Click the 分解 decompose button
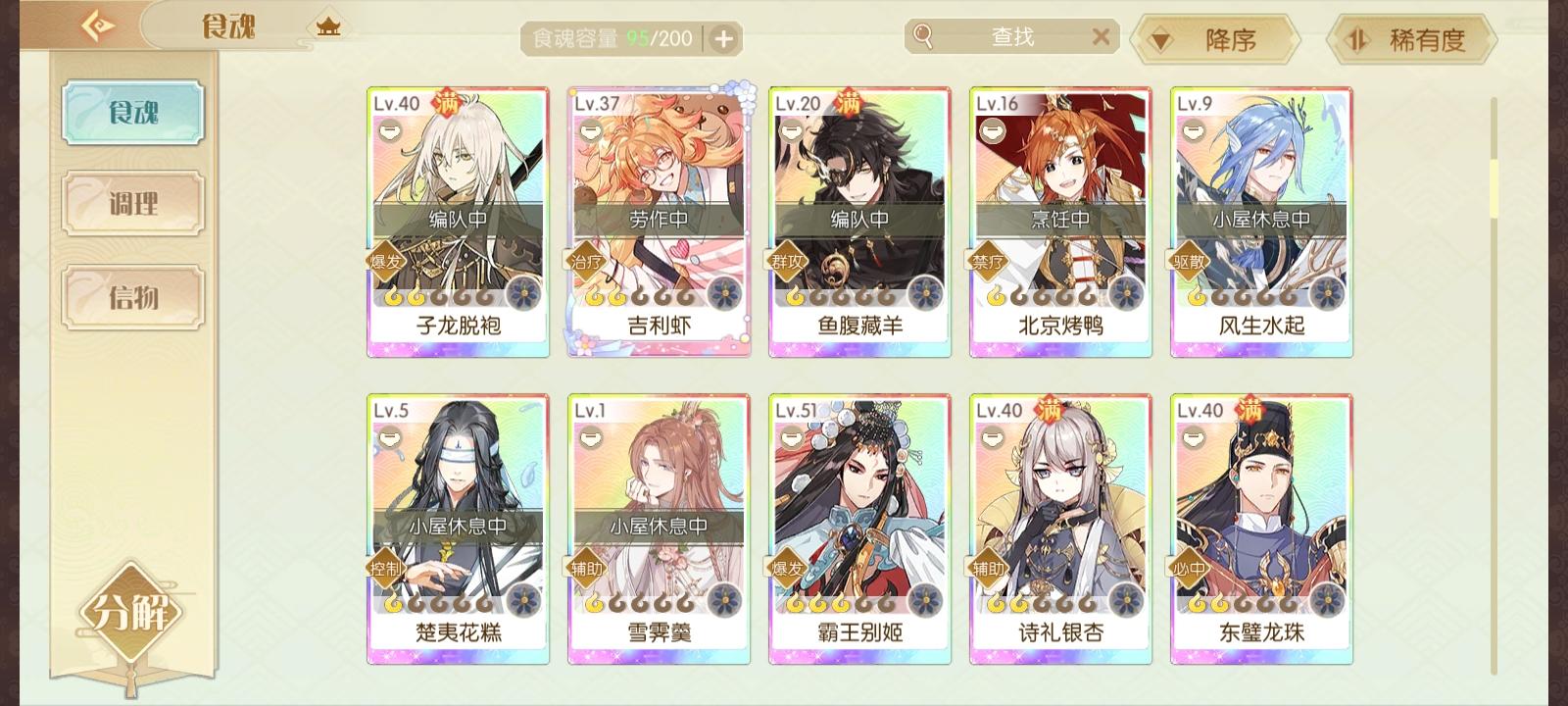 (130, 613)
